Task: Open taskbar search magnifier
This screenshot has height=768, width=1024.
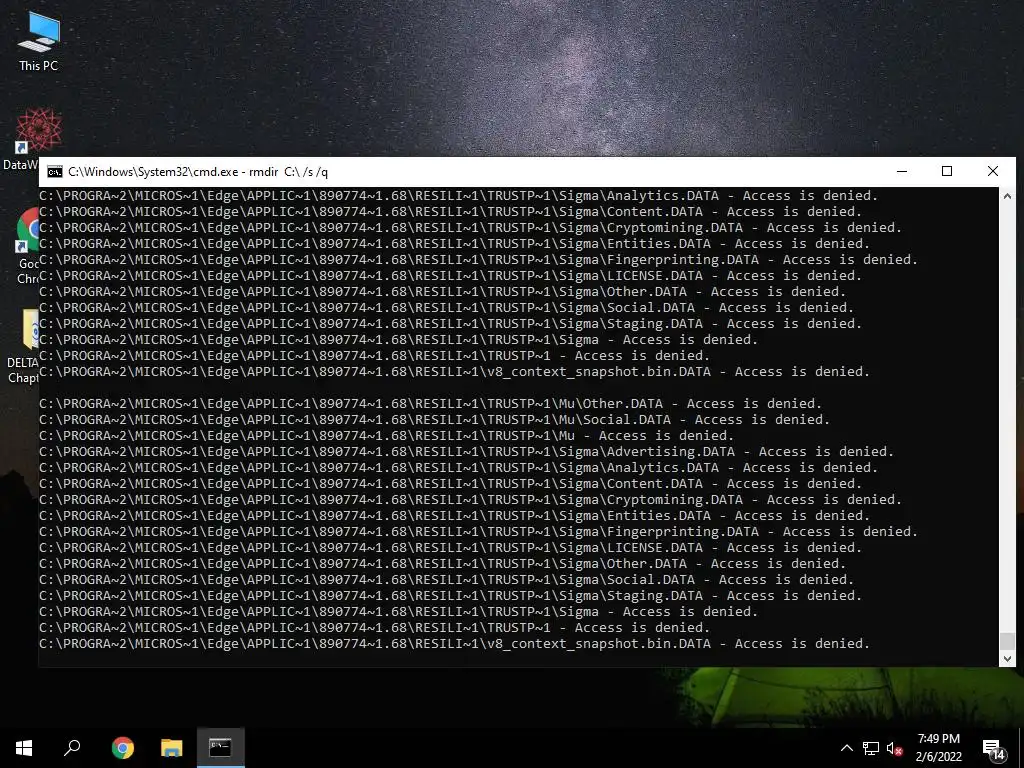Action: point(72,748)
